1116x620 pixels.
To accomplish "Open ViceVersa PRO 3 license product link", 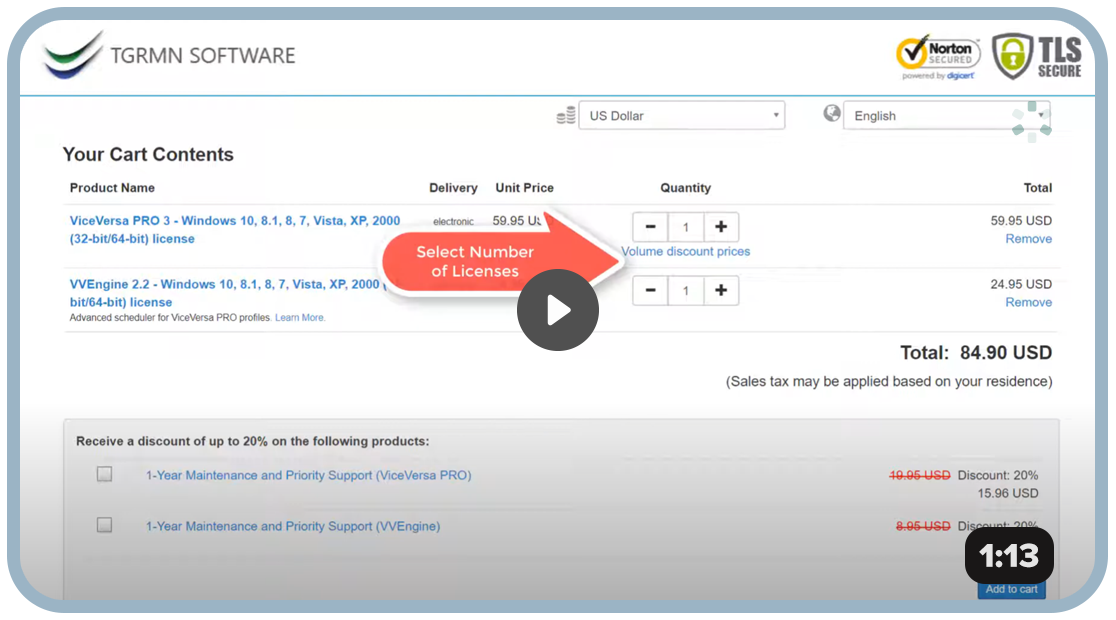I will [235, 229].
